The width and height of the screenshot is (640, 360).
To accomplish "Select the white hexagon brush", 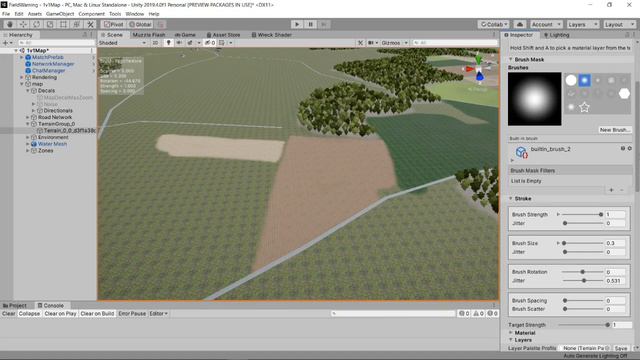I will coord(624,93).
